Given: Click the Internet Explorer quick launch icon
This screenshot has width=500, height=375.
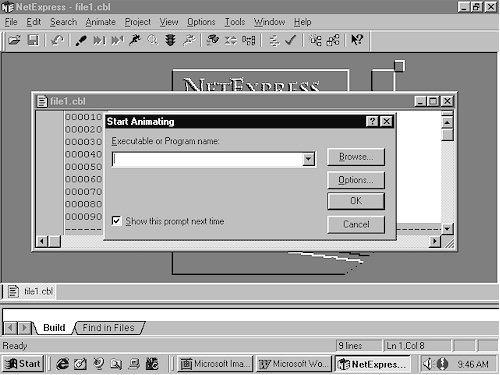Looking at the screenshot, I should [62, 364].
